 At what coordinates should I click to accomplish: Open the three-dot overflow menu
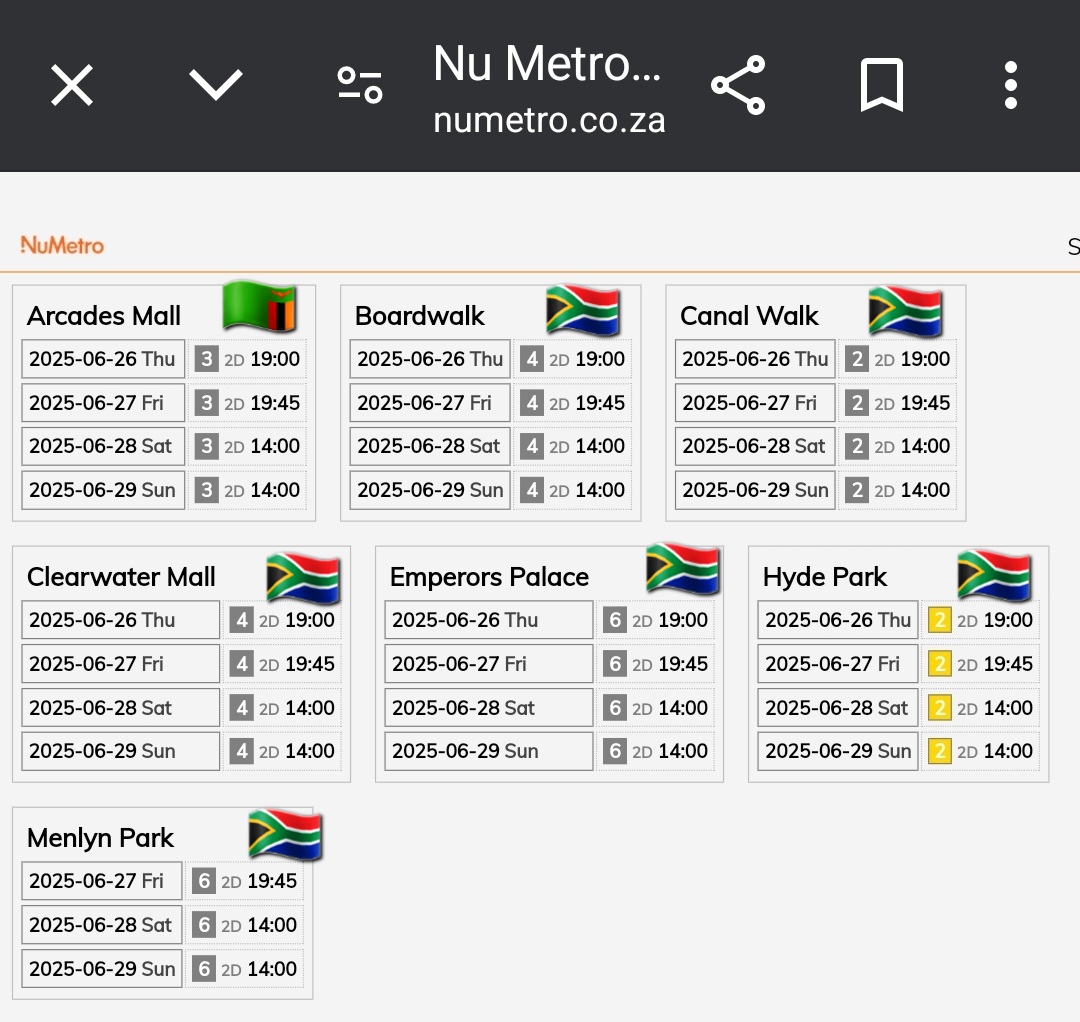(x=1010, y=85)
